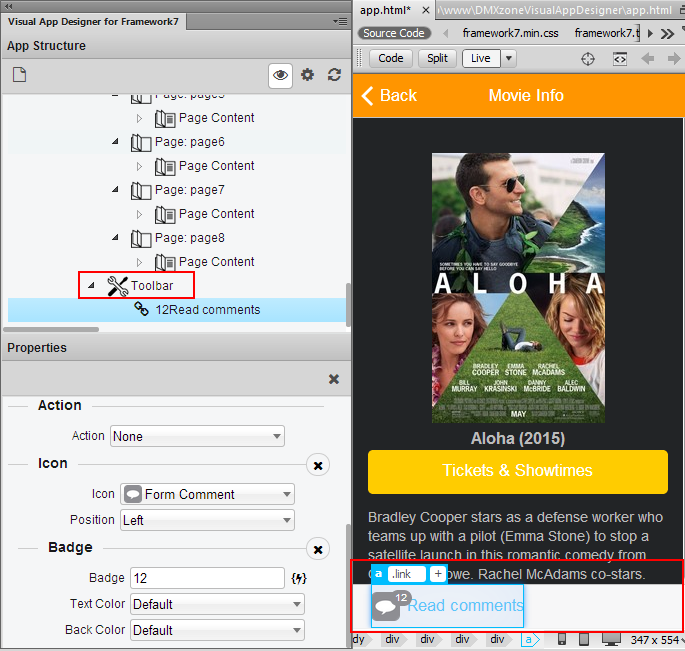
Task: Open the Live view options dropdown arrow
Action: (509, 58)
